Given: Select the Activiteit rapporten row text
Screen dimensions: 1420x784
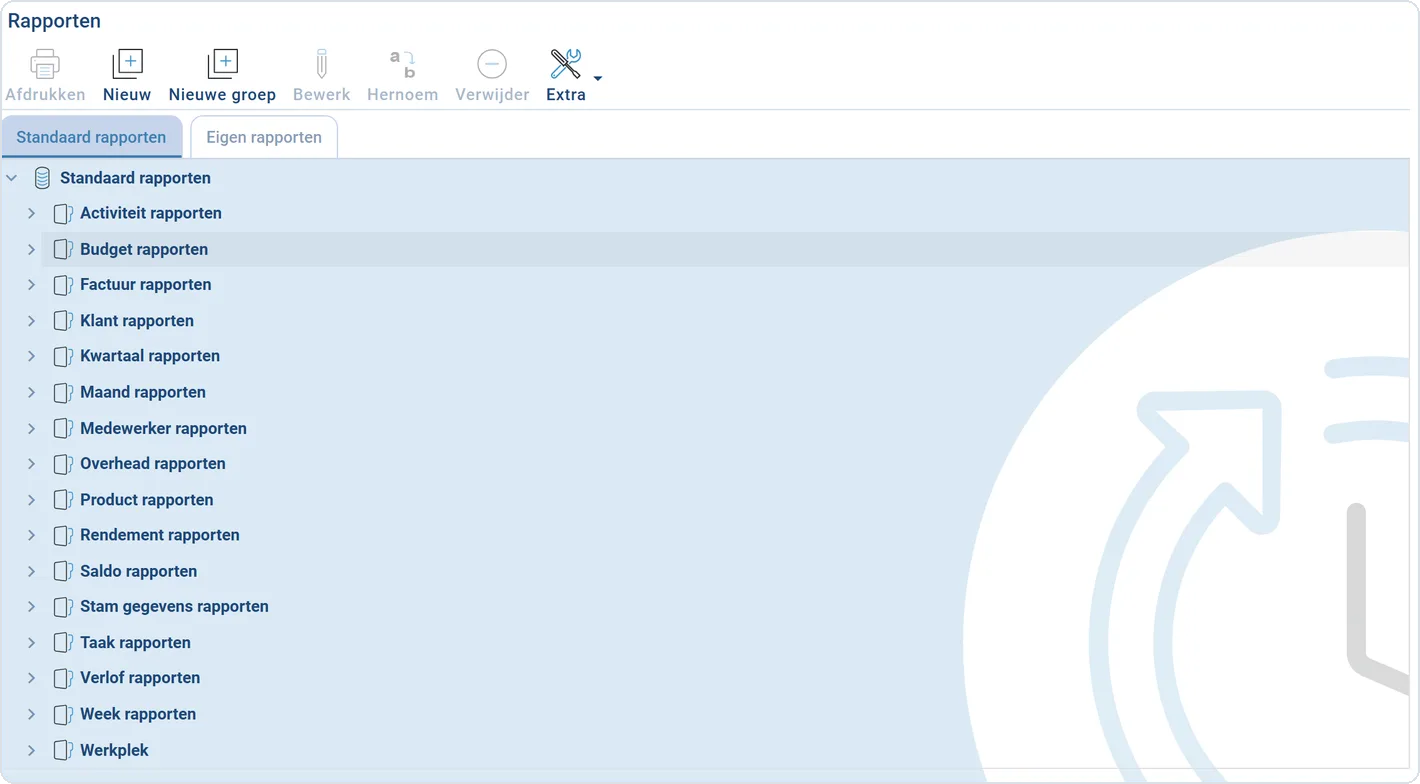Looking at the screenshot, I should click(151, 213).
